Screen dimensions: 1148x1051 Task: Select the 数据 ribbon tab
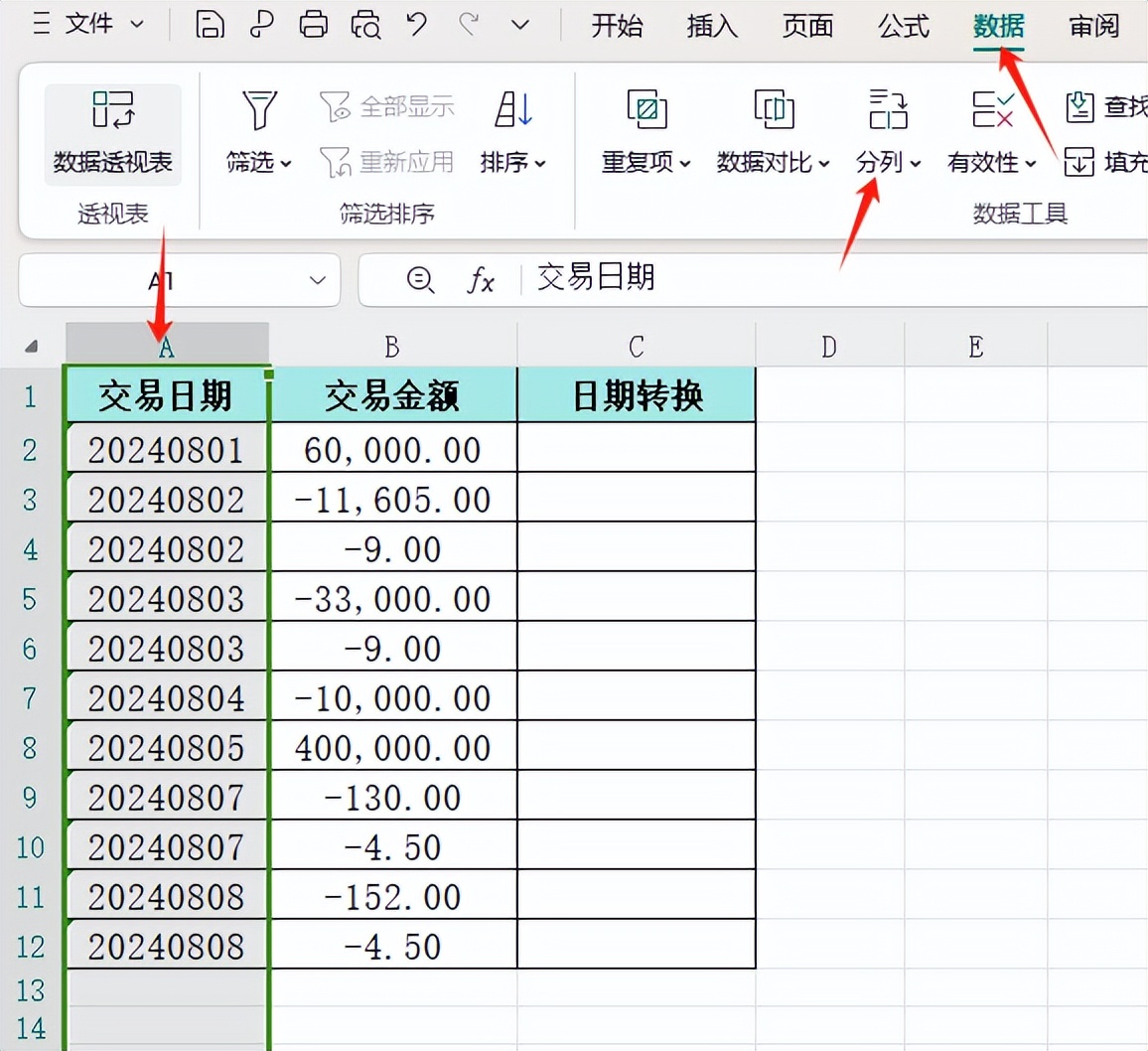click(999, 26)
